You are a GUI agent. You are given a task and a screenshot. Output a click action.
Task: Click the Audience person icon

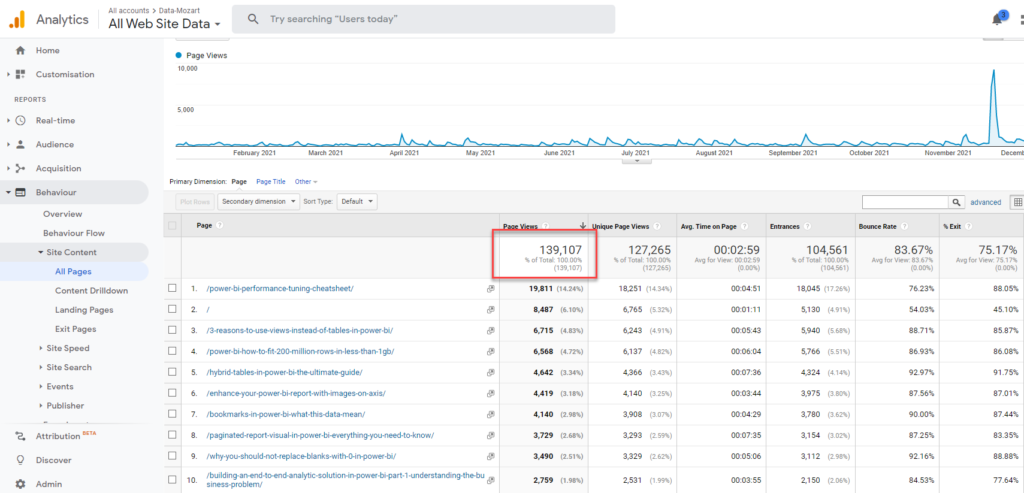point(20,144)
